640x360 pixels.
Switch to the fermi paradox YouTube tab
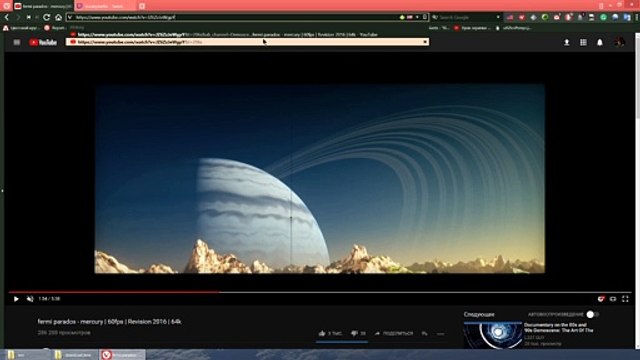point(43,6)
